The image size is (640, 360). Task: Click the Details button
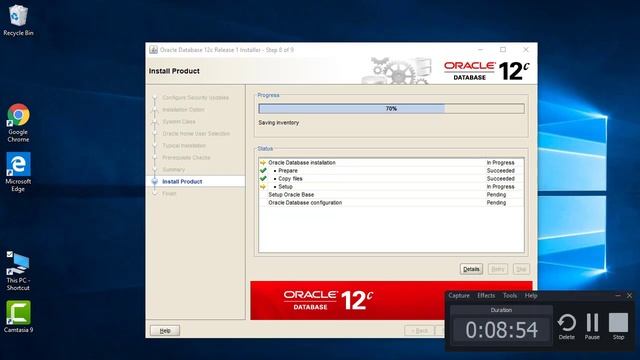[471, 269]
